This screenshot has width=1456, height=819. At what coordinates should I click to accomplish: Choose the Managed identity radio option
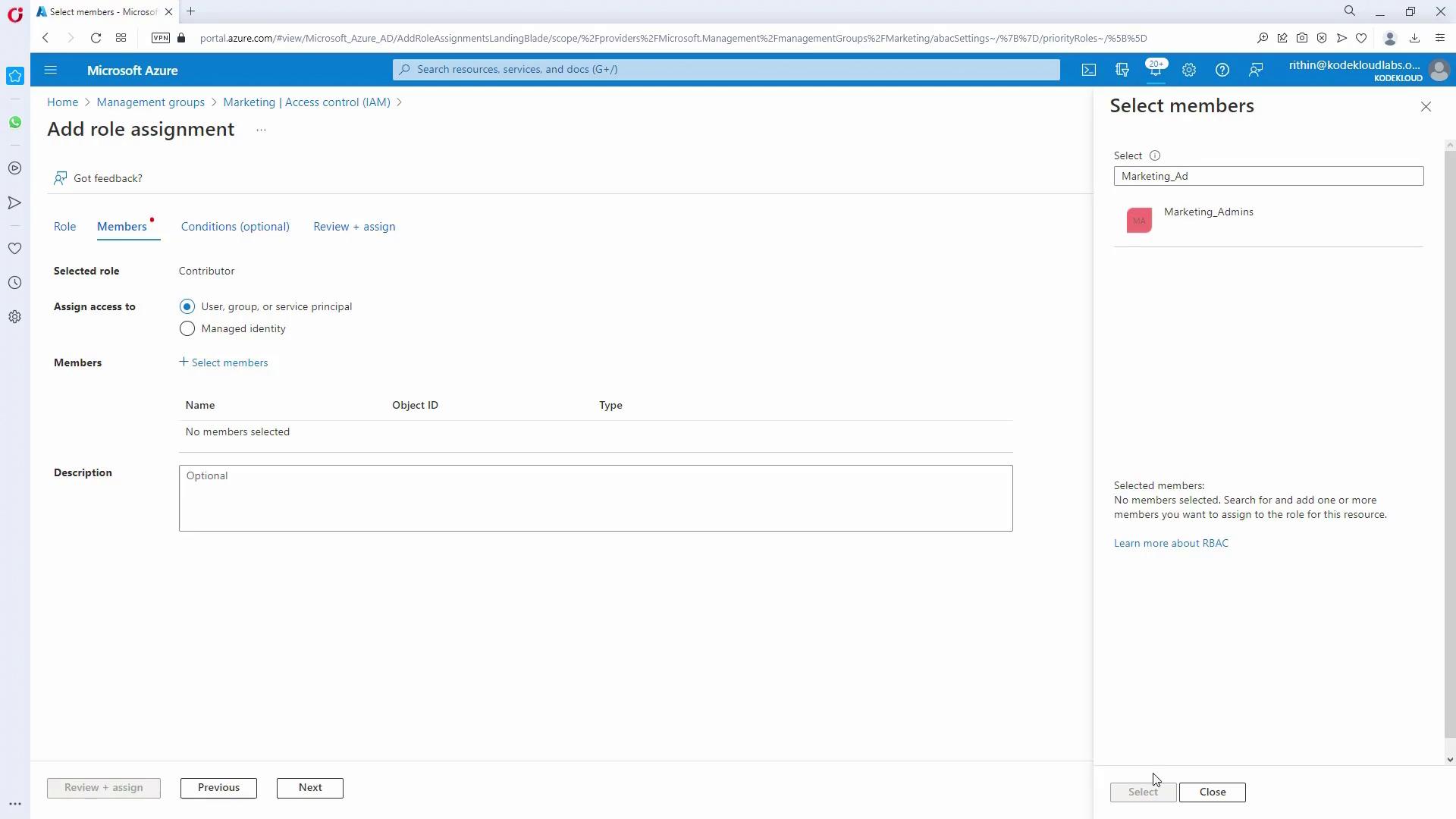[x=187, y=328]
